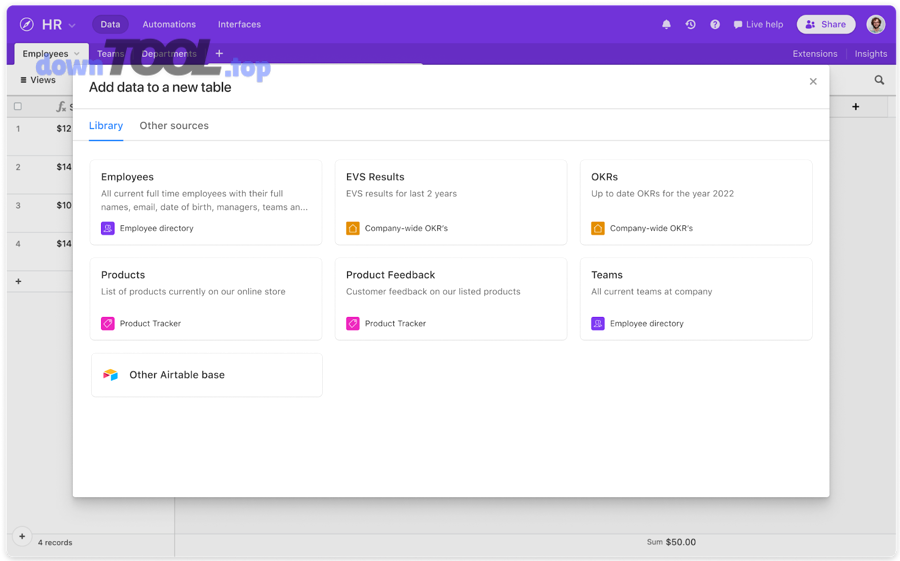Tick the select-all records checkbox

(18, 106)
